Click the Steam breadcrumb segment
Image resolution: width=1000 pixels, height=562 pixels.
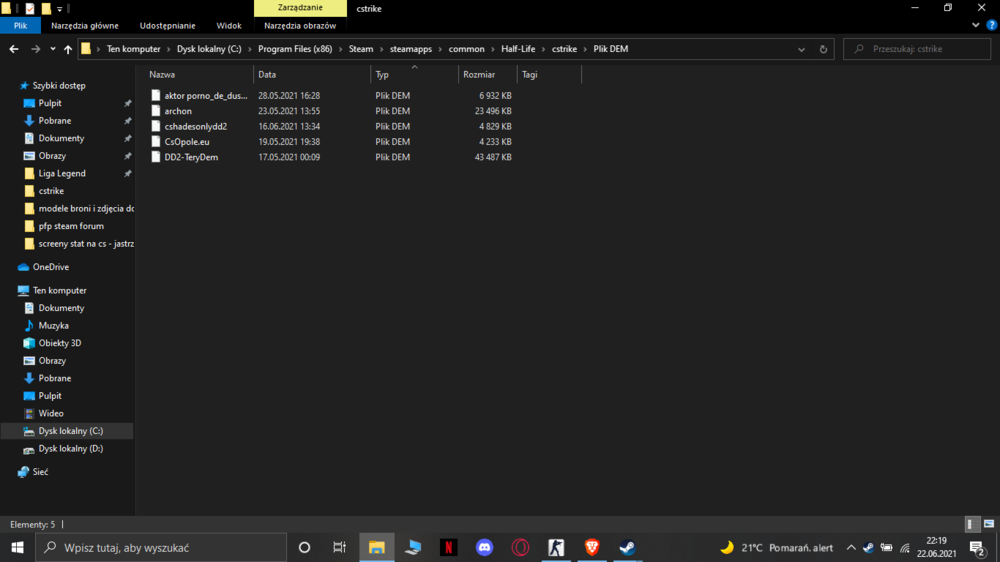(x=361, y=49)
